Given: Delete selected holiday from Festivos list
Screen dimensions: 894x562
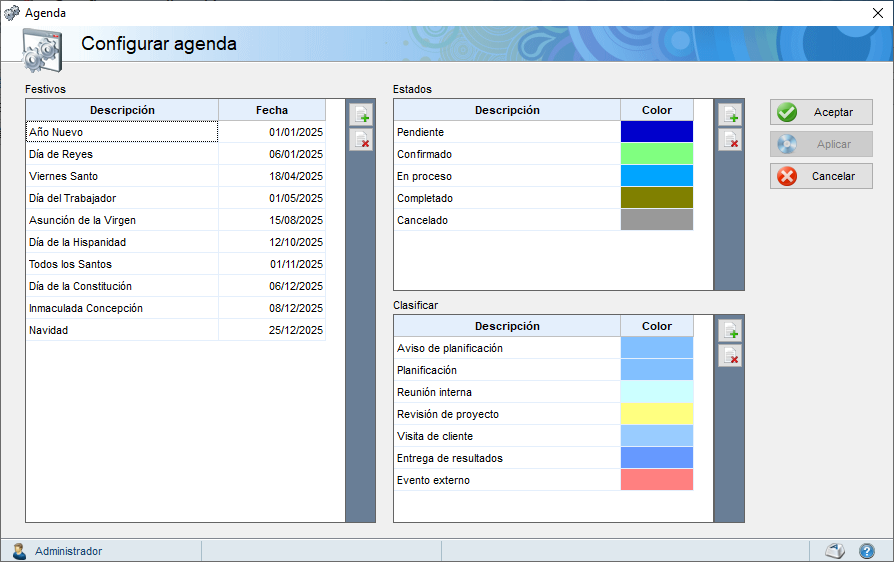Looking at the screenshot, I should coord(361,139).
